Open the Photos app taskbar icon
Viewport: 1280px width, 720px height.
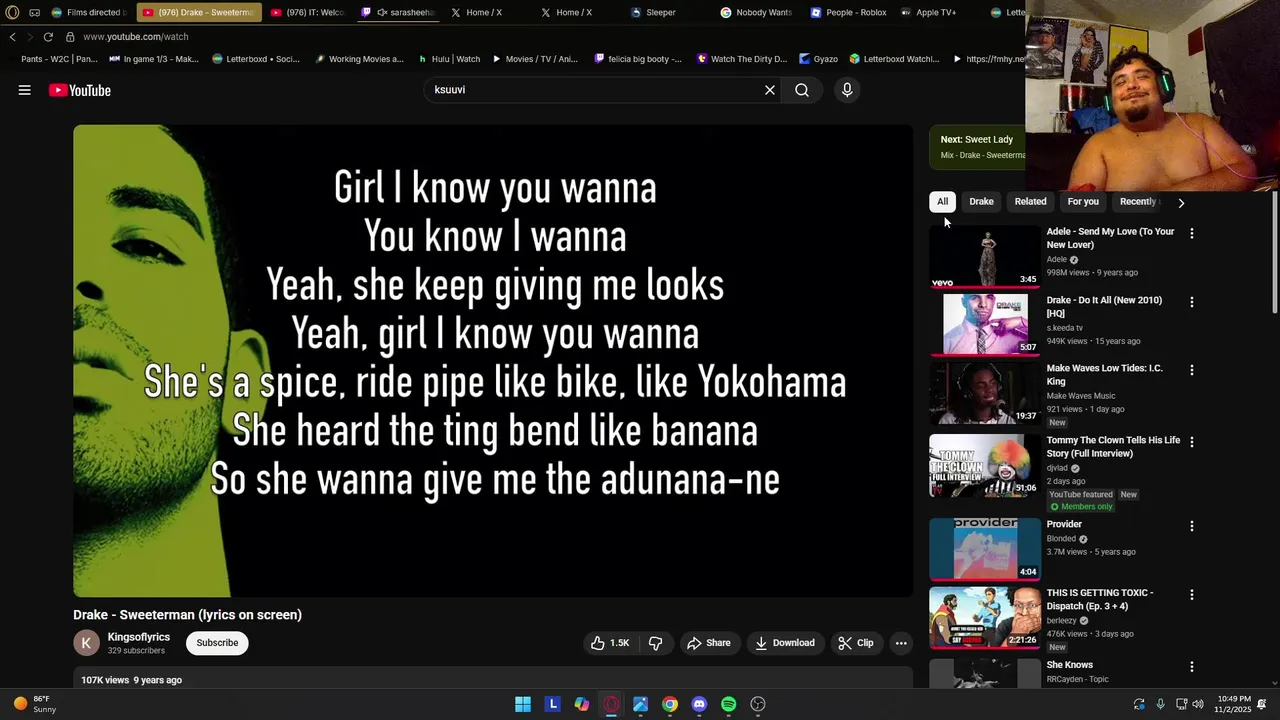[x=640, y=704]
